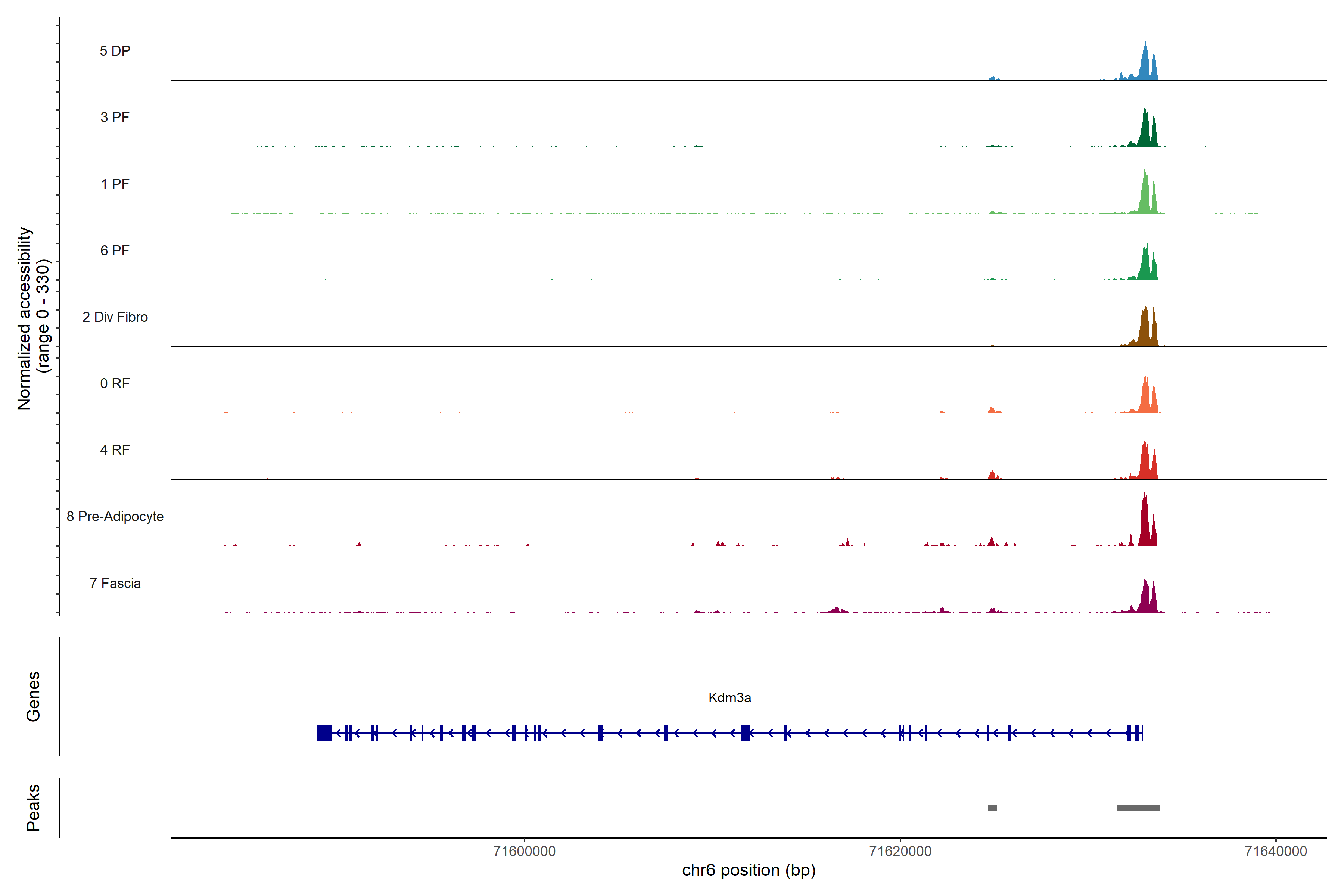
Task: Click the 8 Pre-Adipocyte track label
Action: [x=115, y=517]
